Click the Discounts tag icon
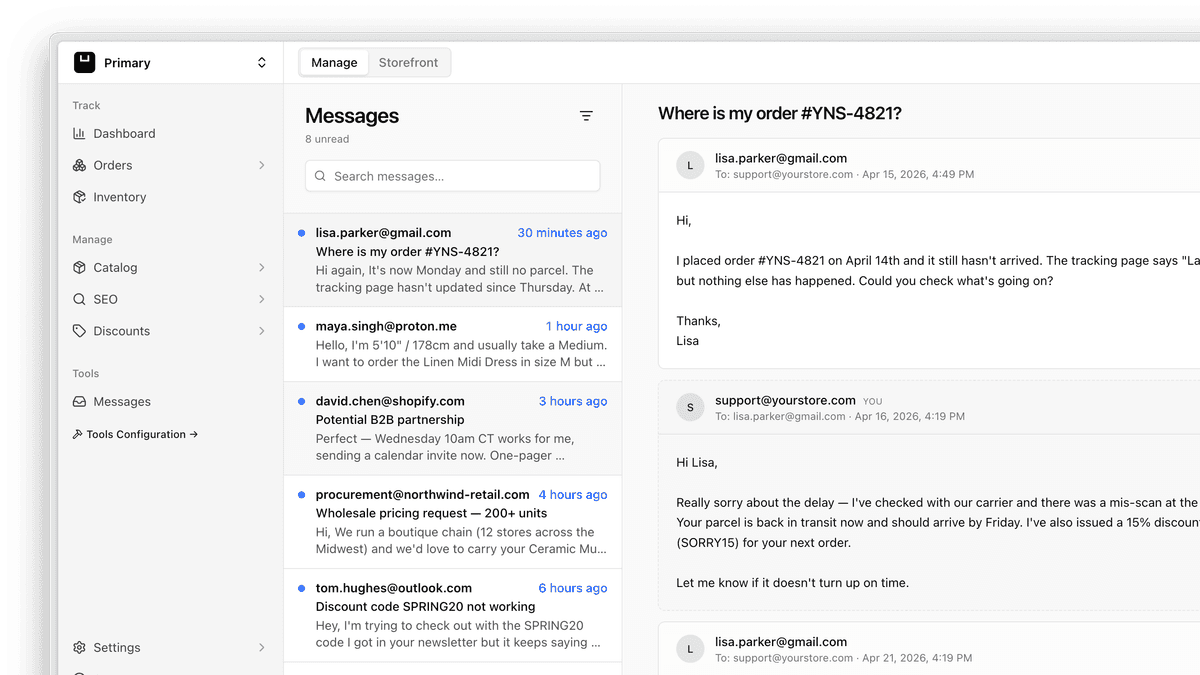The width and height of the screenshot is (1200, 675). tap(80, 332)
